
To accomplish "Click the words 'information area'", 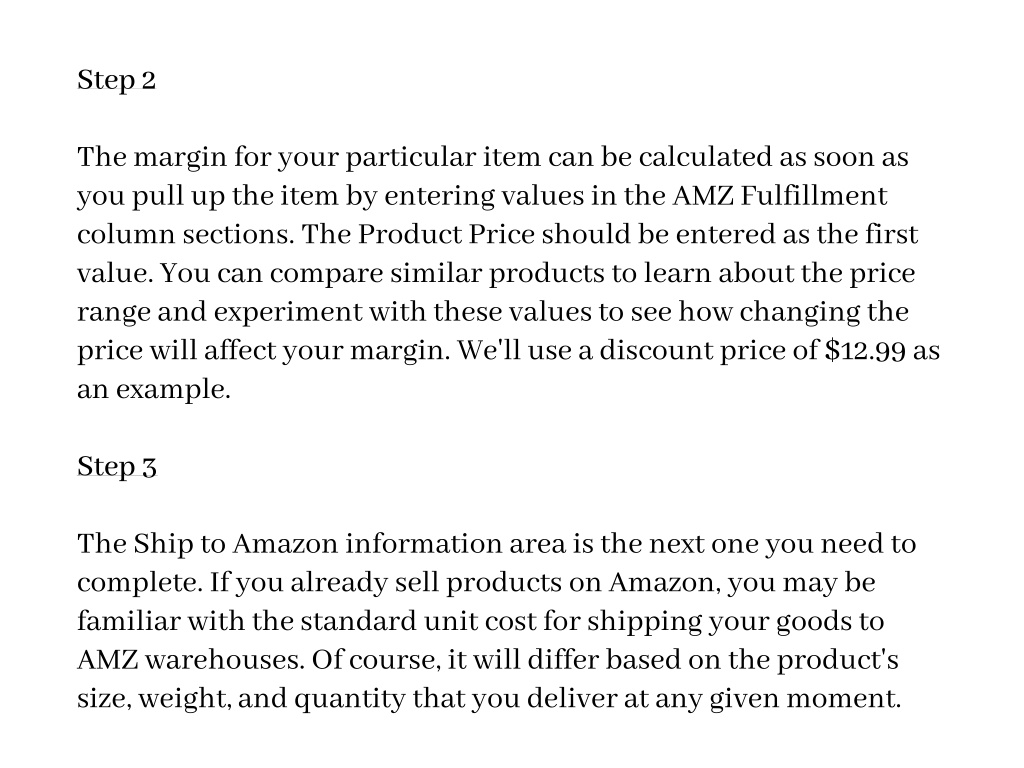I will tap(455, 544).
